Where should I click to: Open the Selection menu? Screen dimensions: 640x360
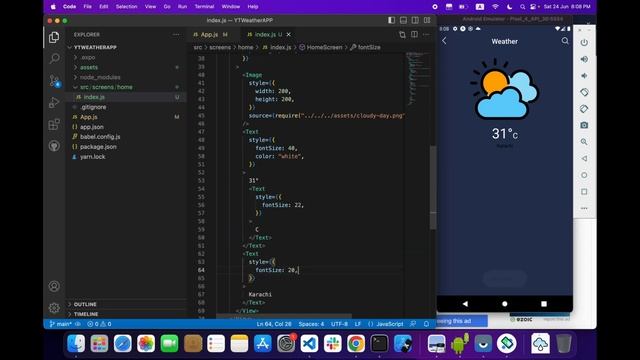(x=126, y=7)
